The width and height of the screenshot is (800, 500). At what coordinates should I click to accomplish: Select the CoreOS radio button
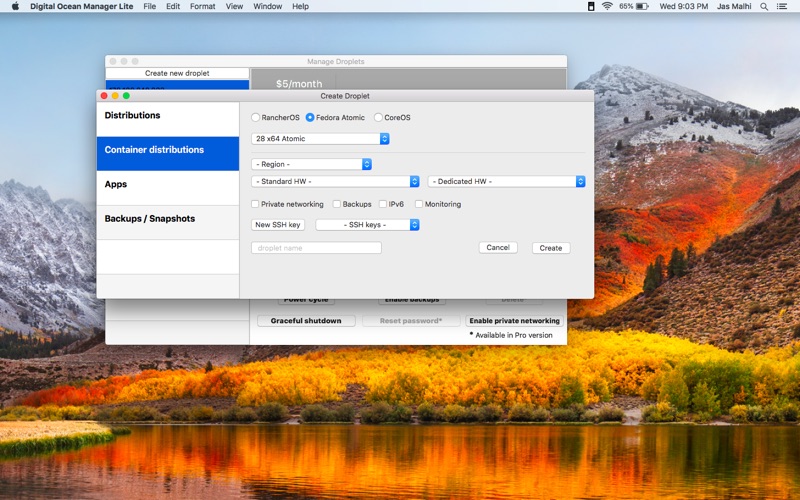[x=378, y=117]
